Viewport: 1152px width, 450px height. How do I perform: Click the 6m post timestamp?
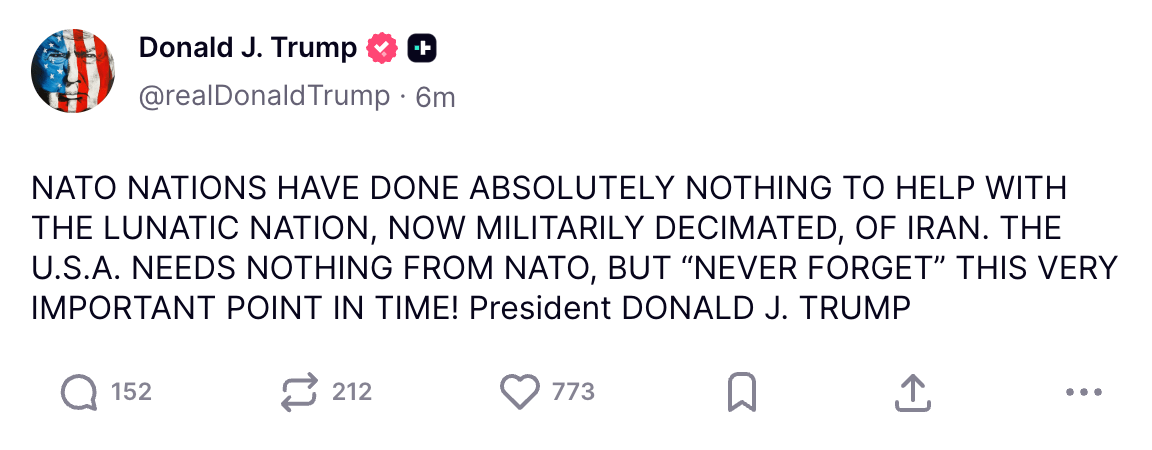(434, 96)
